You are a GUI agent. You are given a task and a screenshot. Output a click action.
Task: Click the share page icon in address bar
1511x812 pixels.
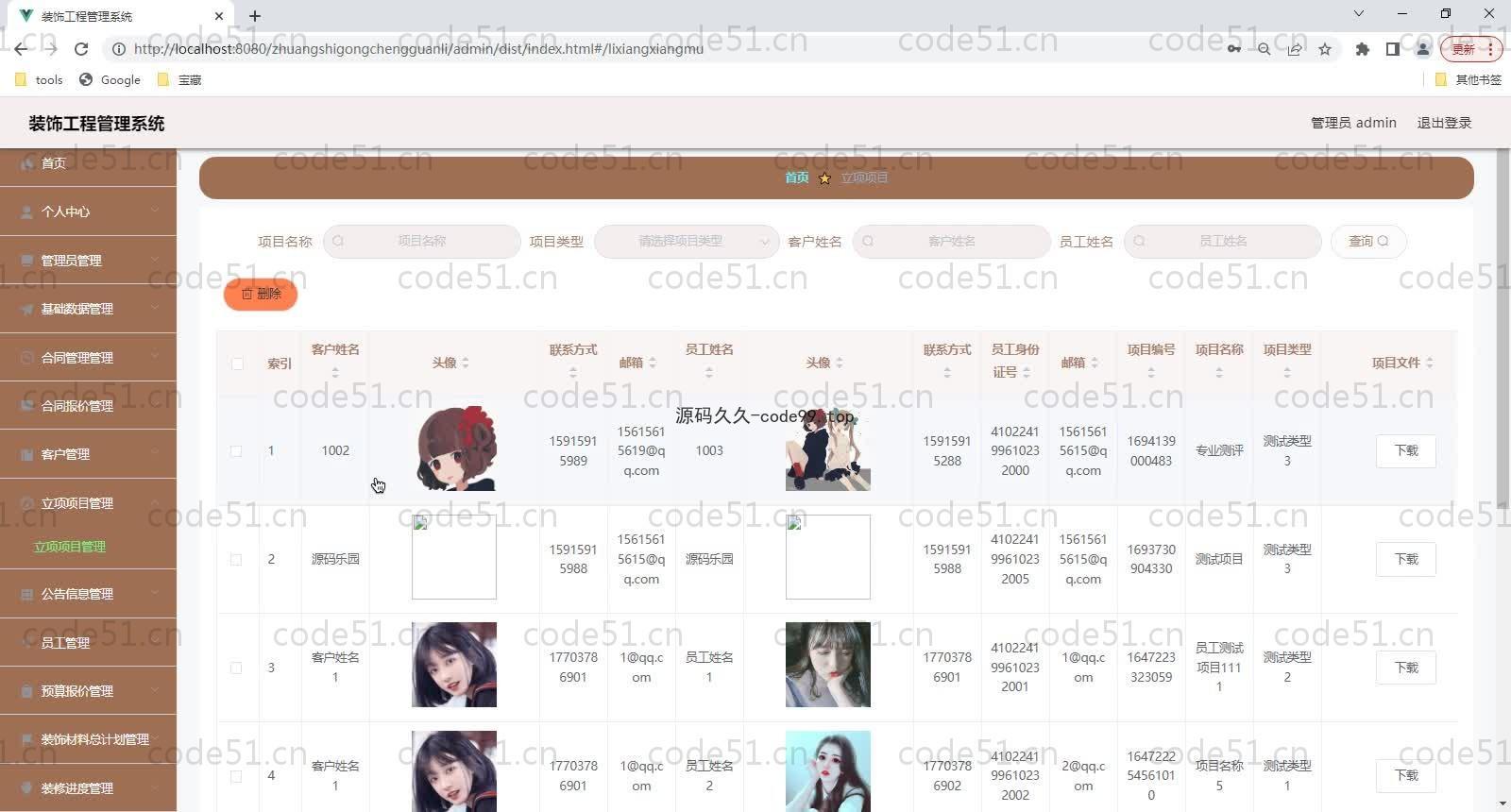click(1295, 49)
